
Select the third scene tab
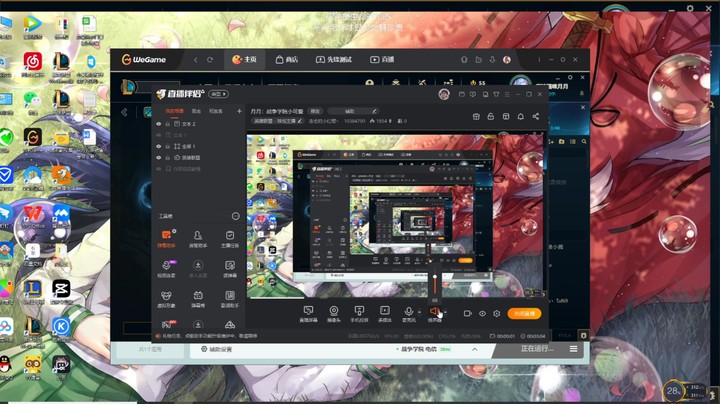click(x=216, y=111)
